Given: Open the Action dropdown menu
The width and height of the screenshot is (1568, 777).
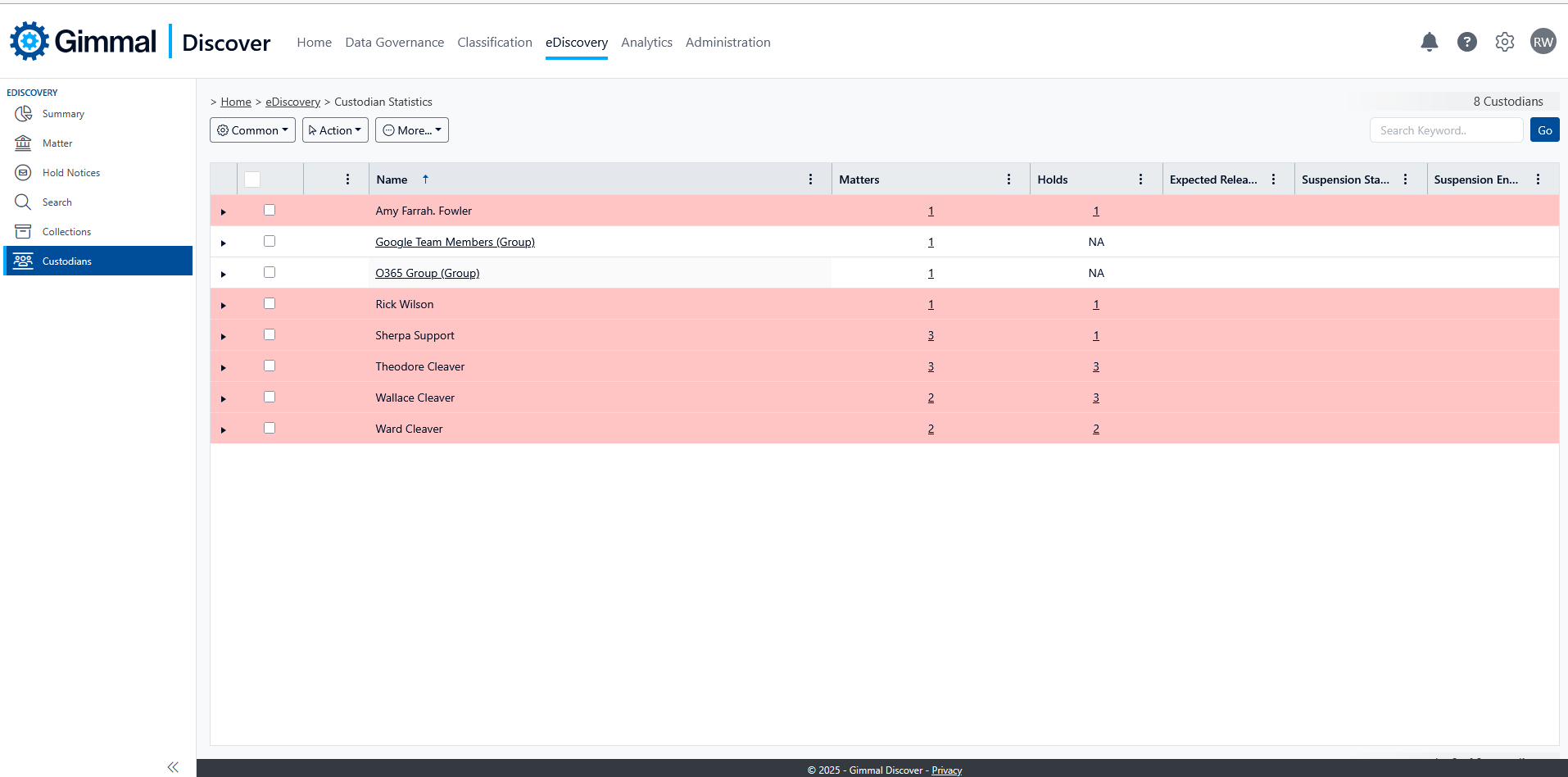Looking at the screenshot, I should point(335,130).
